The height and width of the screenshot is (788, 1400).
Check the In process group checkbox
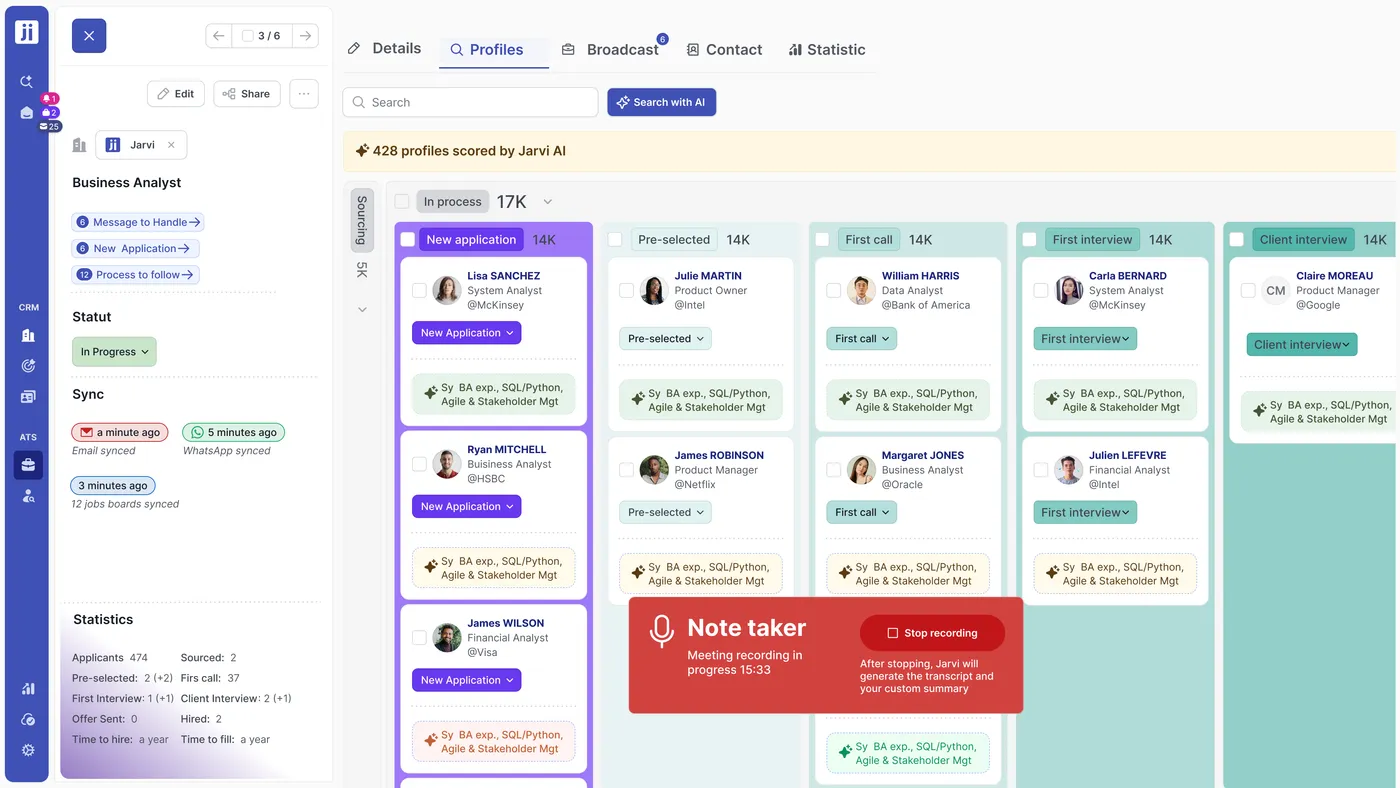click(x=402, y=201)
